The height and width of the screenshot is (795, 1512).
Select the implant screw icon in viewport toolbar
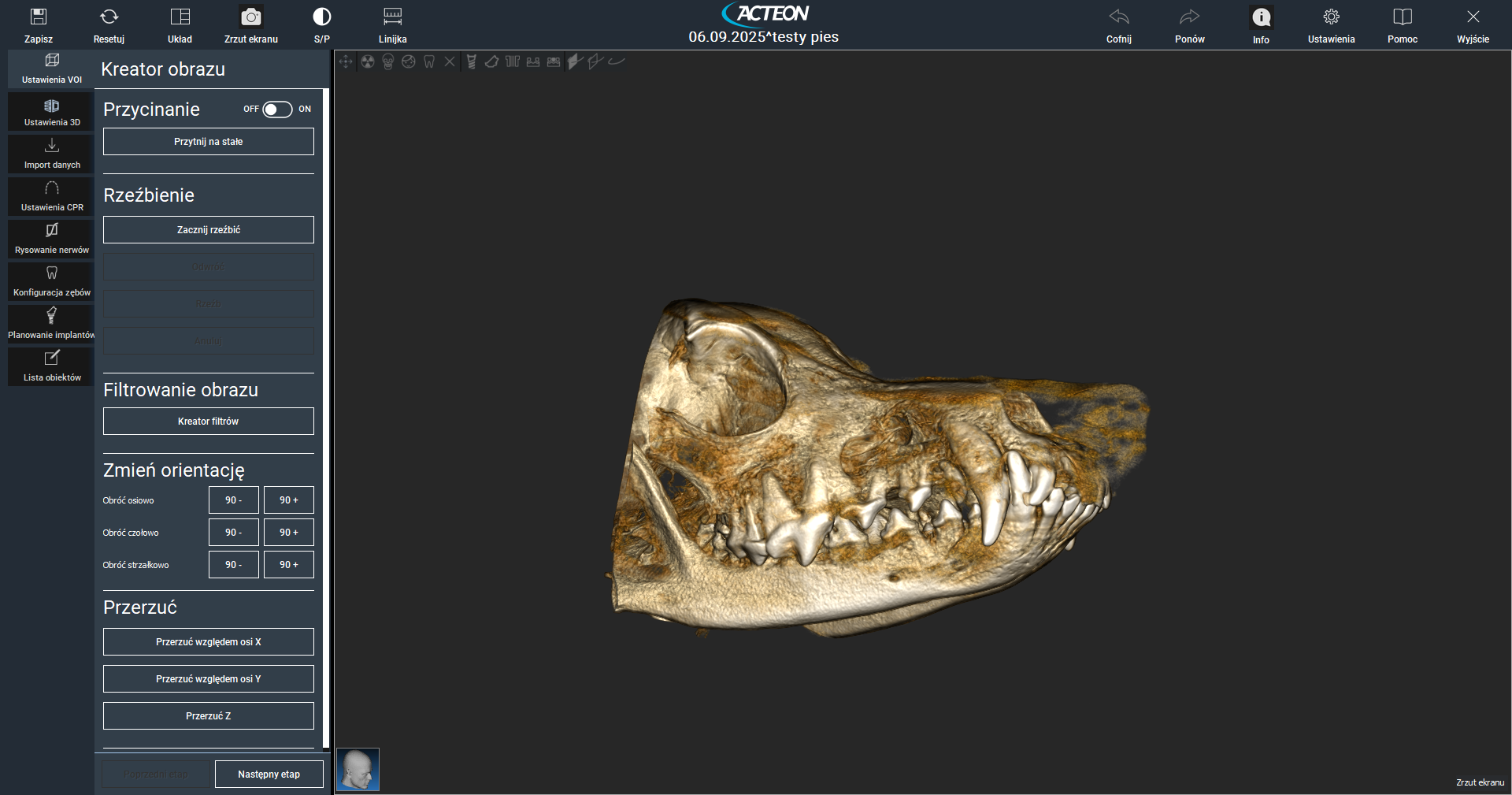click(471, 61)
